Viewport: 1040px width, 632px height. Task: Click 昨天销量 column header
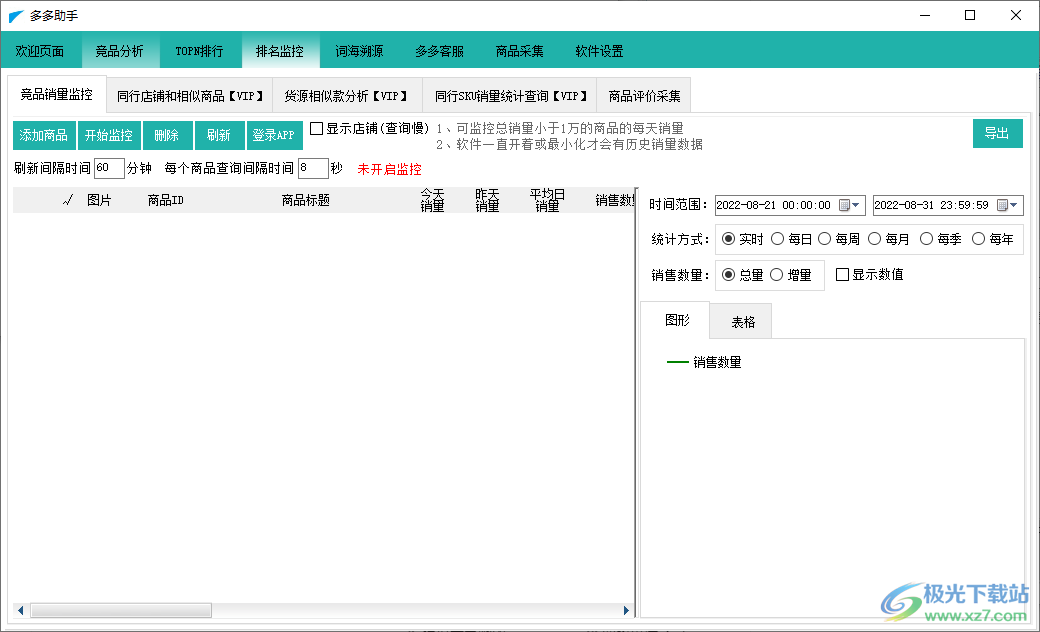(487, 200)
